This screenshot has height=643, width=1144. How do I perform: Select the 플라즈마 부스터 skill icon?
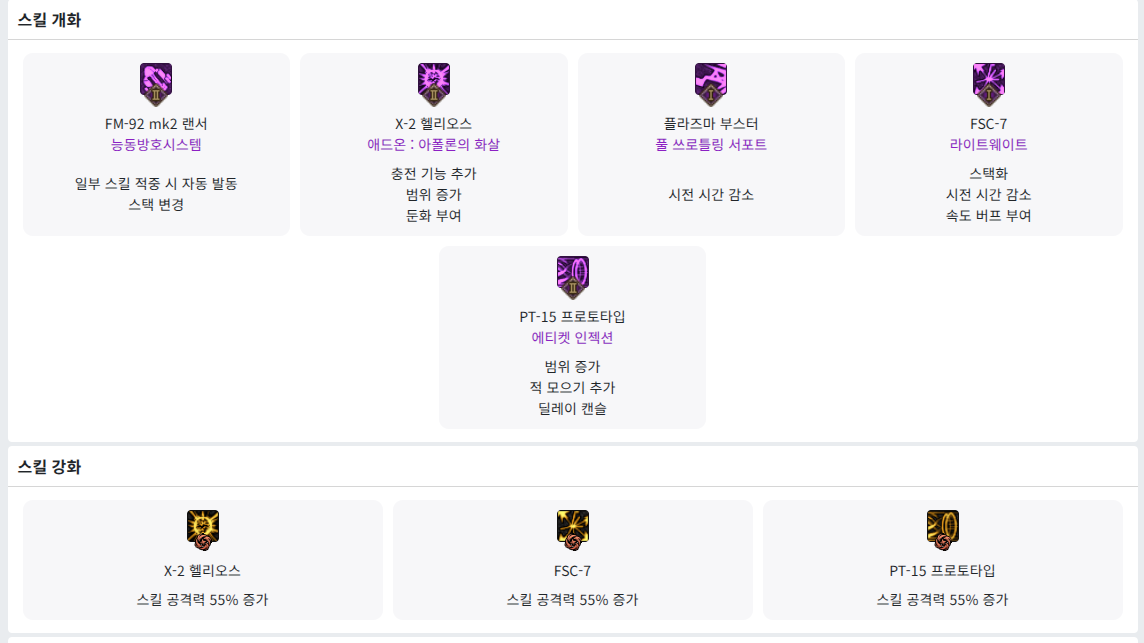pyautogui.click(x=711, y=83)
